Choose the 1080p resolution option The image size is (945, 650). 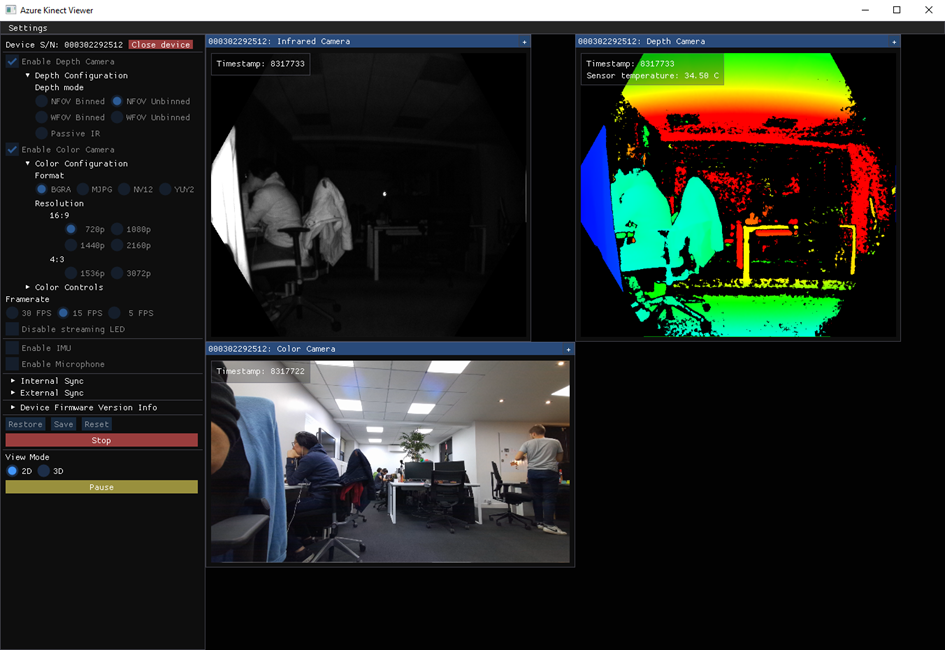[x=117, y=229]
